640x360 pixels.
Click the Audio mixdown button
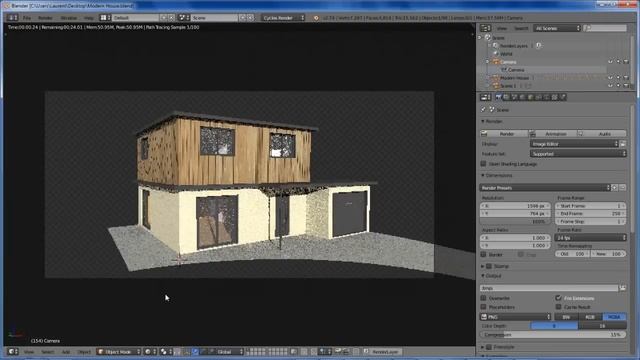pyautogui.click(x=602, y=134)
